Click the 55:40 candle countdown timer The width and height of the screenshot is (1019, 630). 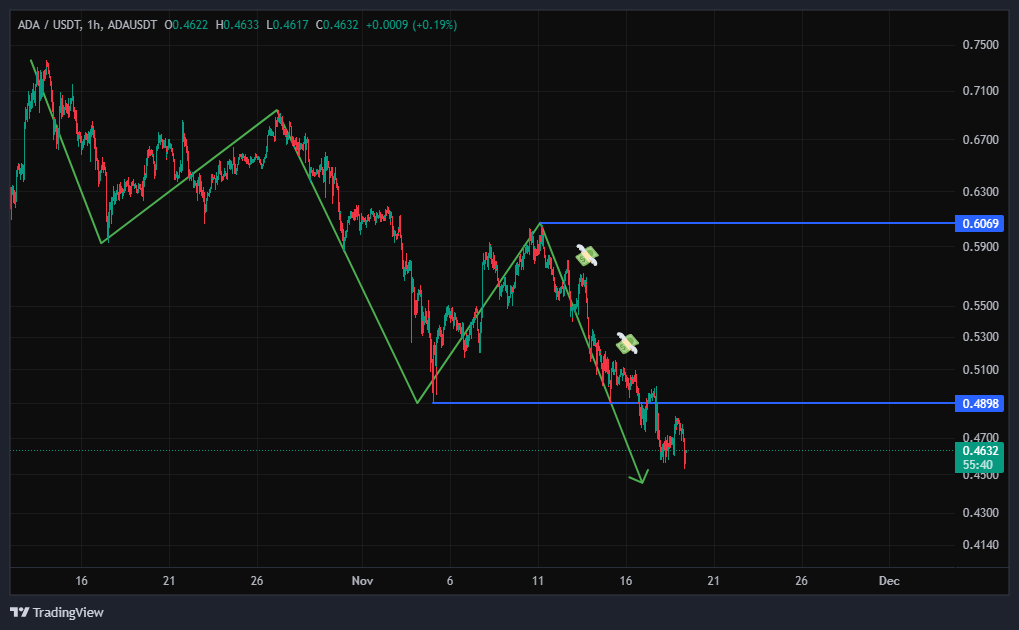976,465
